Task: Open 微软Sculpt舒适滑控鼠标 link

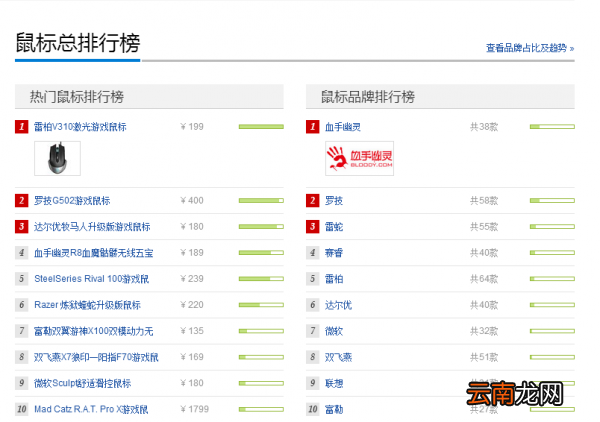Action: [83, 383]
